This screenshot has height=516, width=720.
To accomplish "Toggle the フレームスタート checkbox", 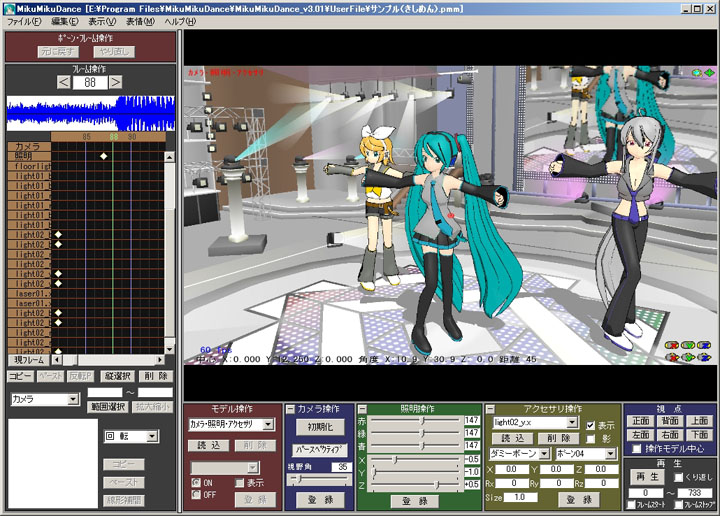I will click(x=631, y=505).
